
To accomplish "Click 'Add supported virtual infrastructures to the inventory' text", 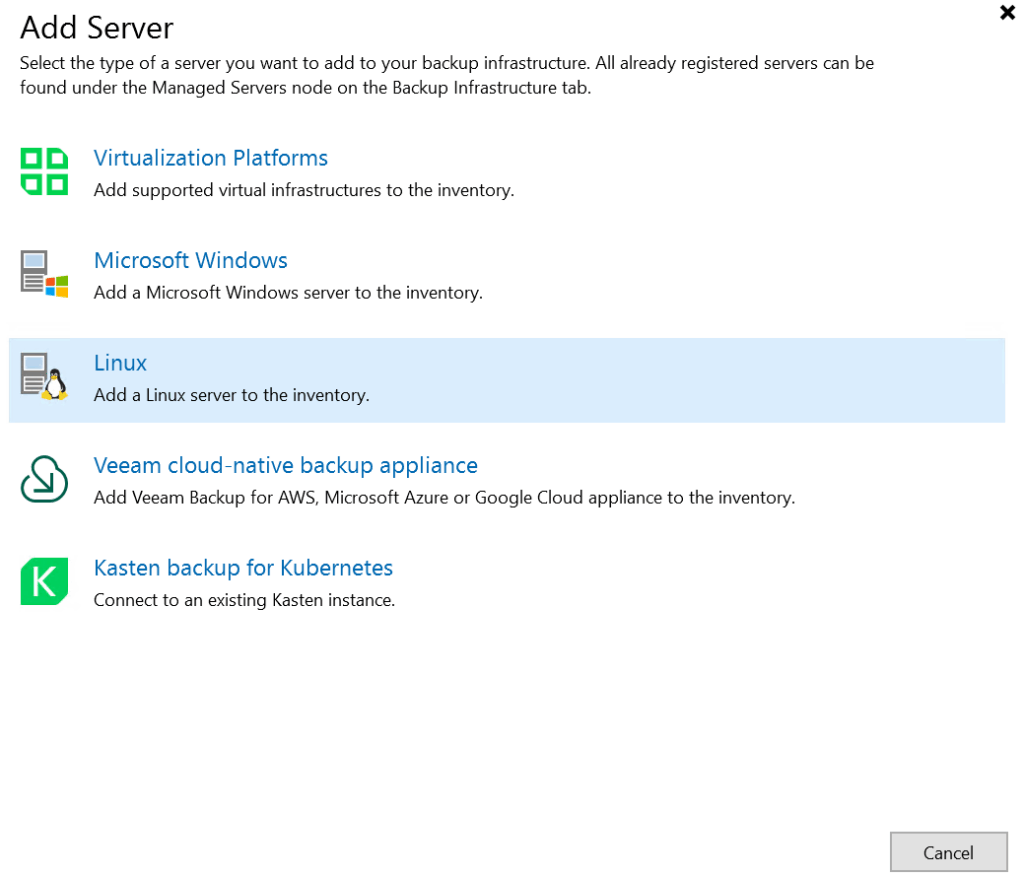I will click(x=304, y=190).
